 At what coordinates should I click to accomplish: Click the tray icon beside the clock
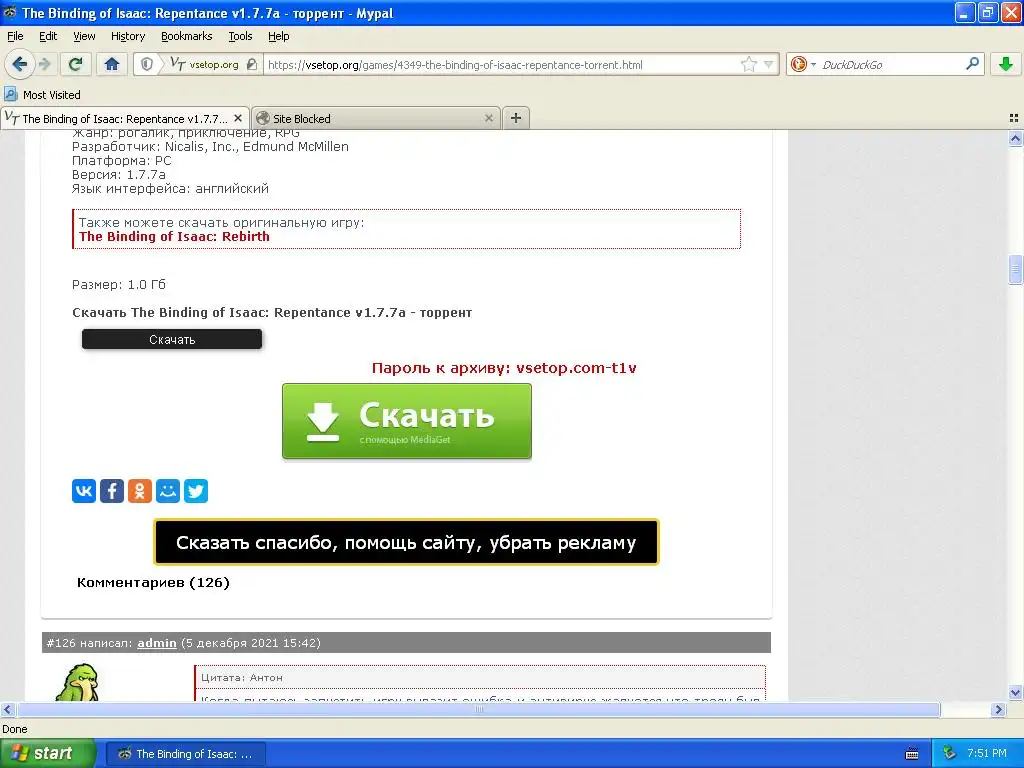(x=949, y=754)
